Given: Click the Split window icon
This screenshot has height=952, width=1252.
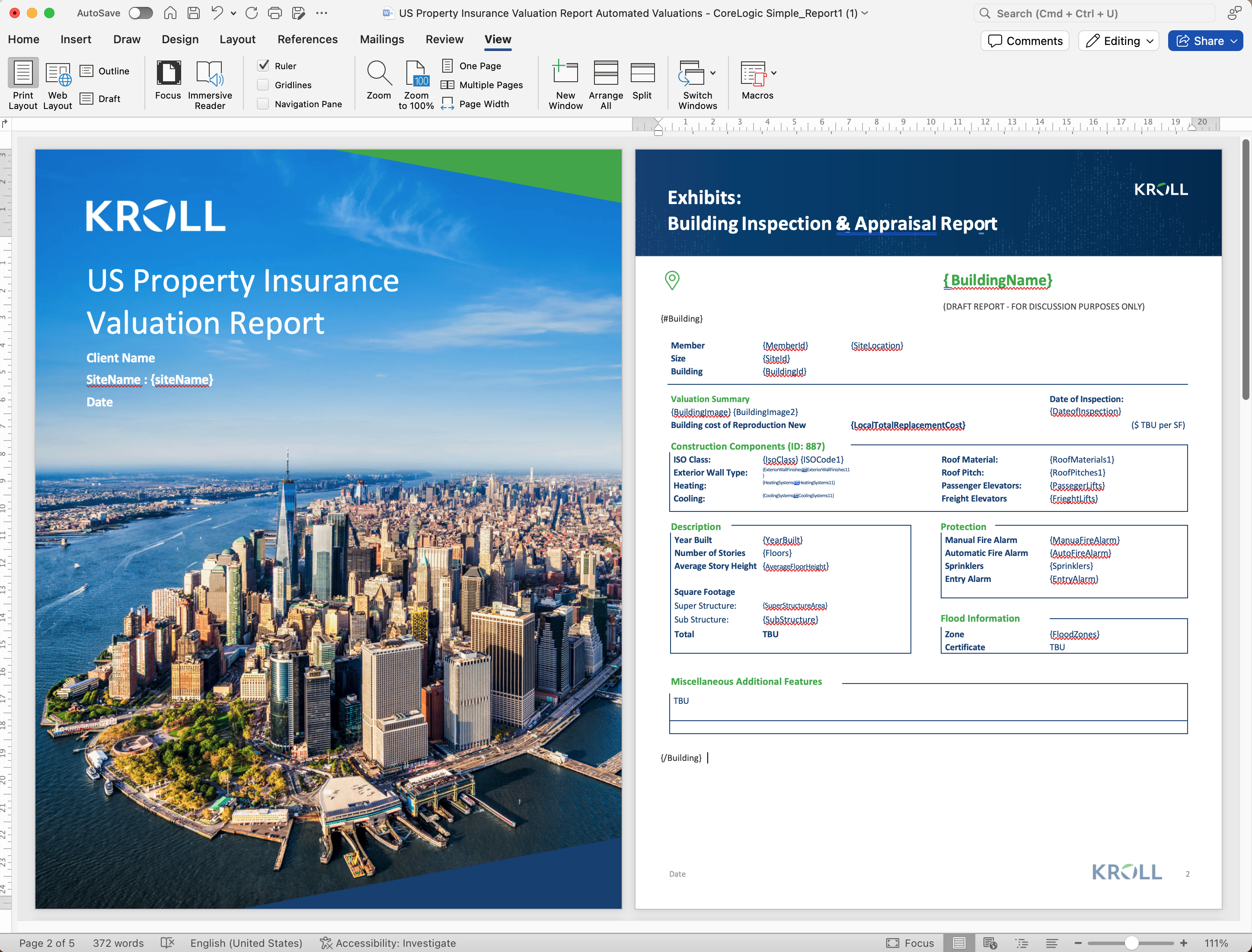Looking at the screenshot, I should point(642,73).
